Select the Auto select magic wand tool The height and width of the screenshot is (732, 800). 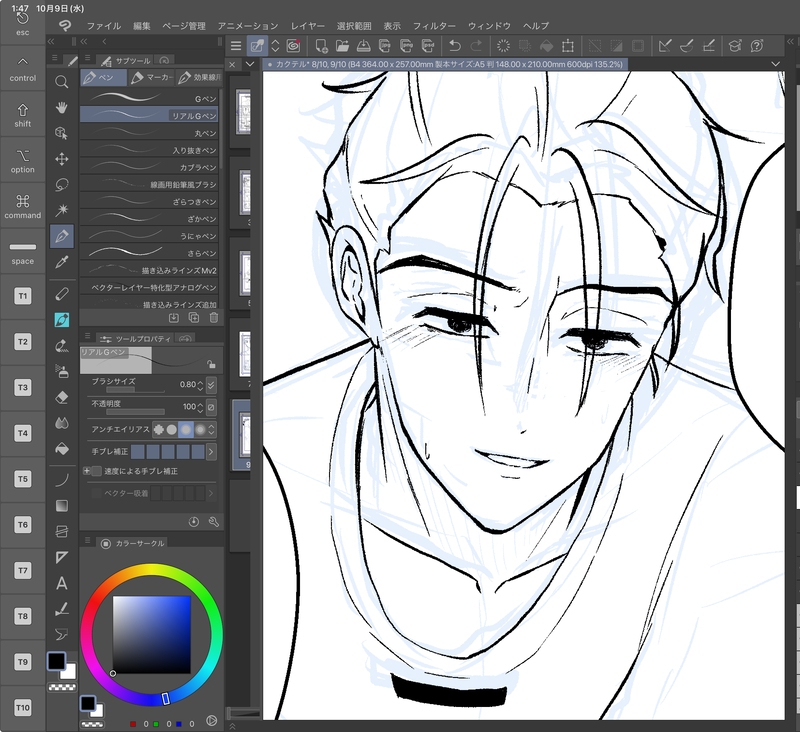[62, 210]
